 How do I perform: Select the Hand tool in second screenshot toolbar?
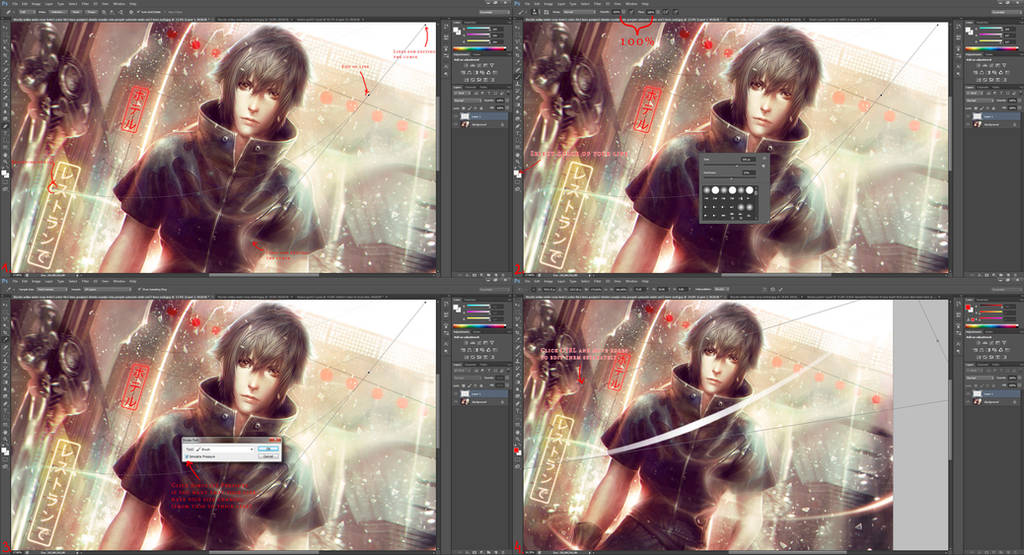517,155
